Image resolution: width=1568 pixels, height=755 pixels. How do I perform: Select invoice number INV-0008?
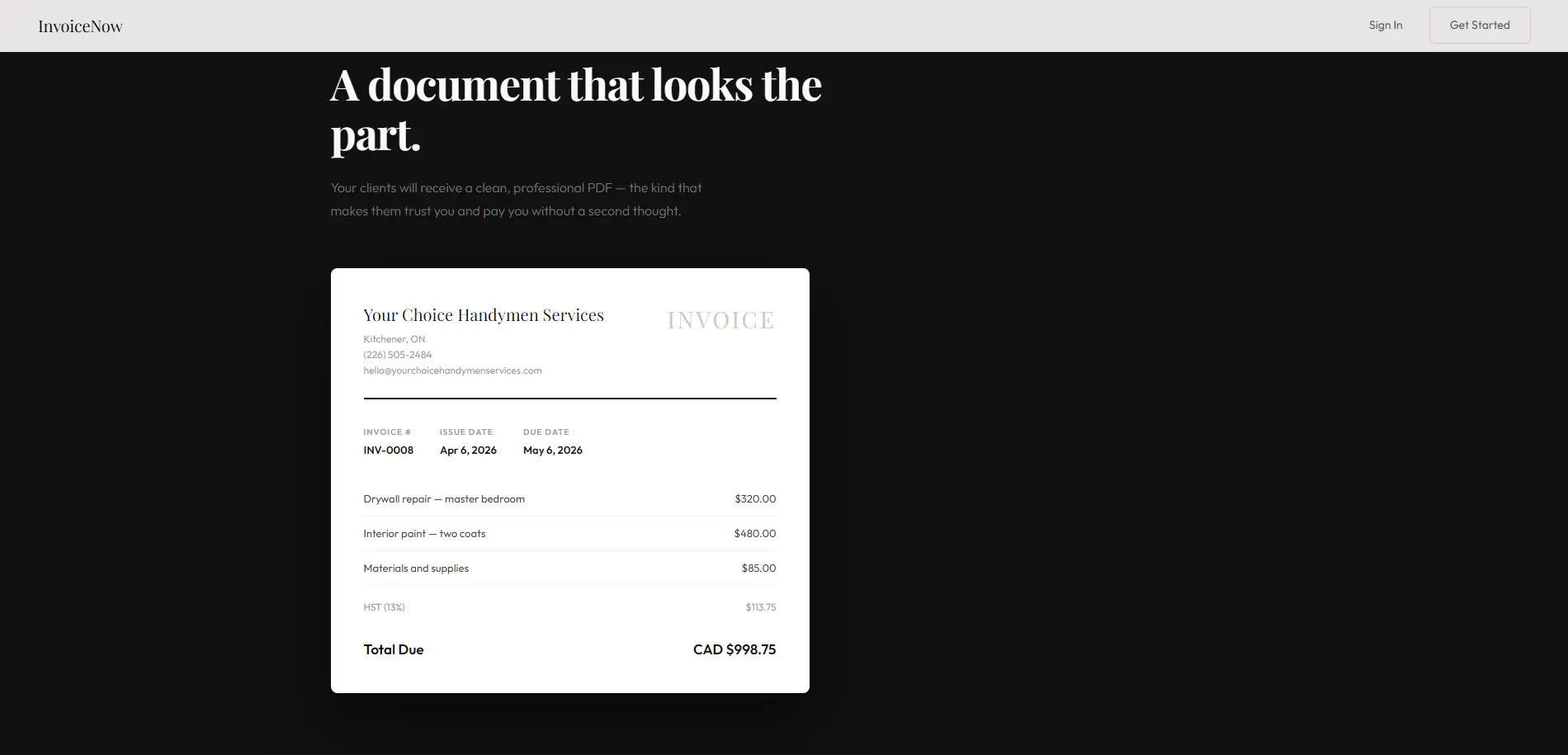point(388,451)
